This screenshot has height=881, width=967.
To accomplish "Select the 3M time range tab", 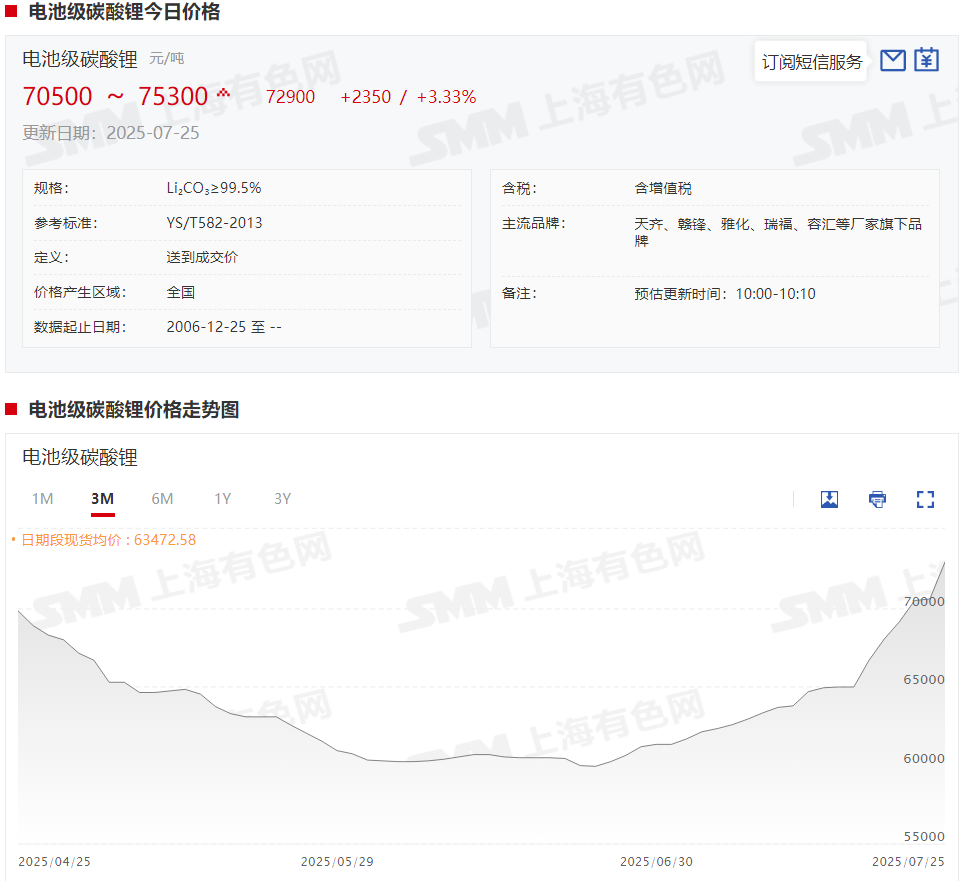I will point(102,499).
